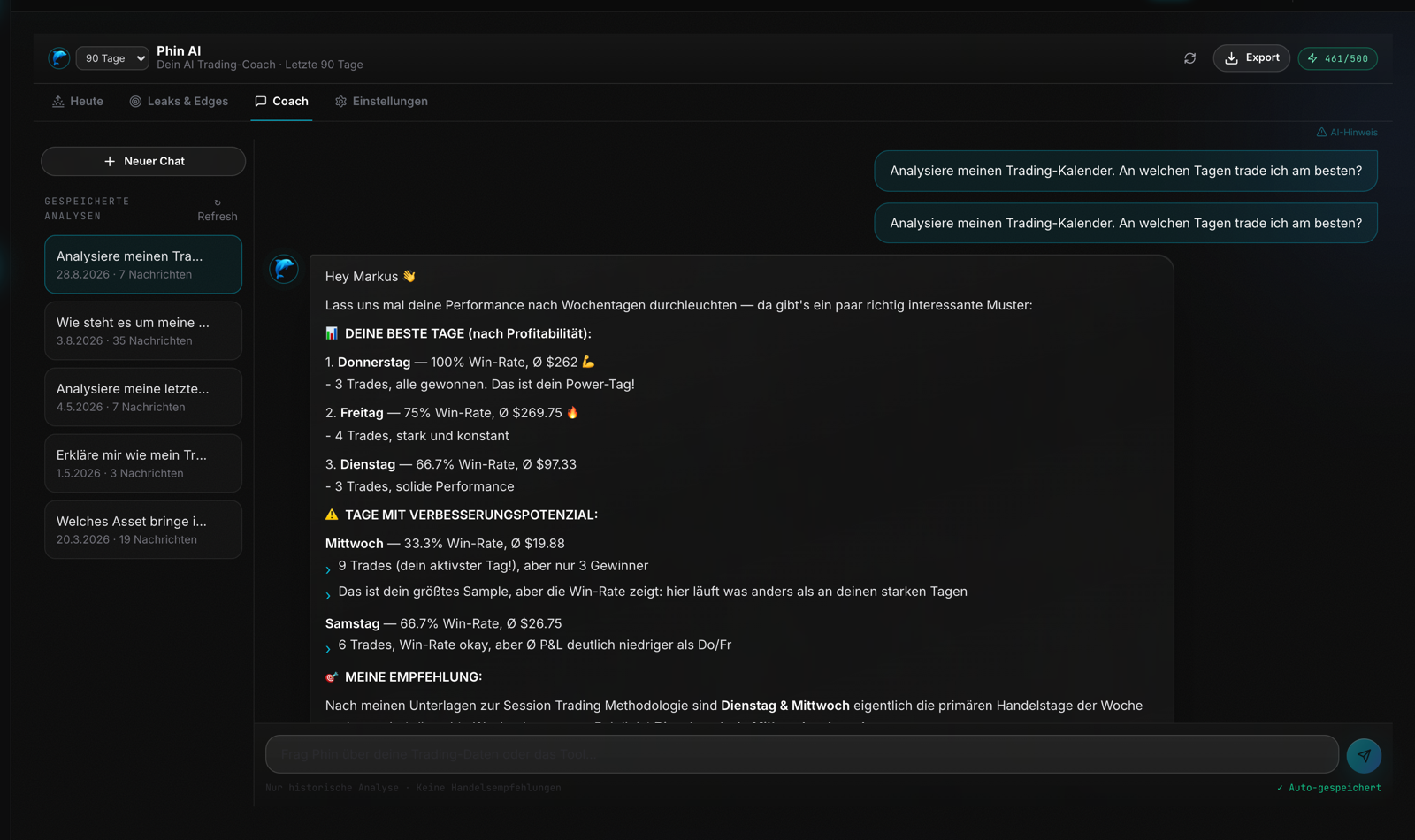Start a new chat with Neuer Chat

143,161
